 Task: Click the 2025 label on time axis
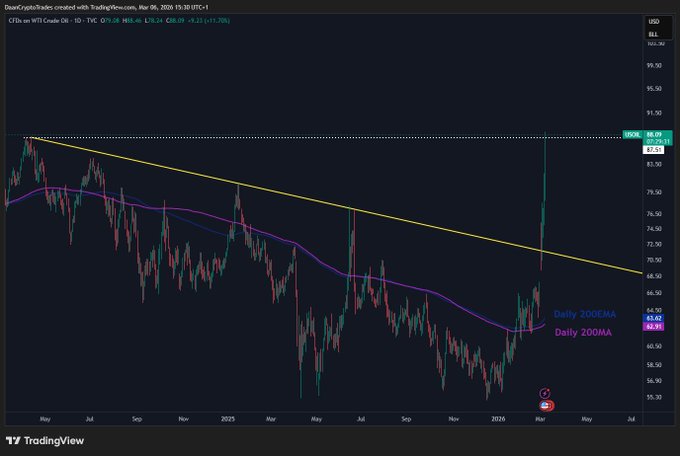pyautogui.click(x=228, y=421)
